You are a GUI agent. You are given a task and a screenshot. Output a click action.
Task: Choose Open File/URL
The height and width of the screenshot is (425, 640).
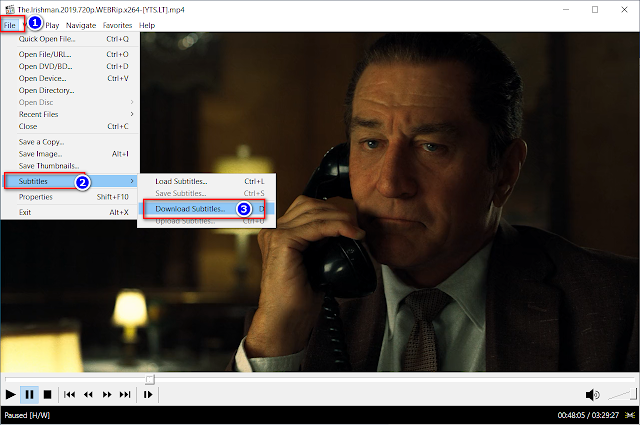tap(71, 54)
